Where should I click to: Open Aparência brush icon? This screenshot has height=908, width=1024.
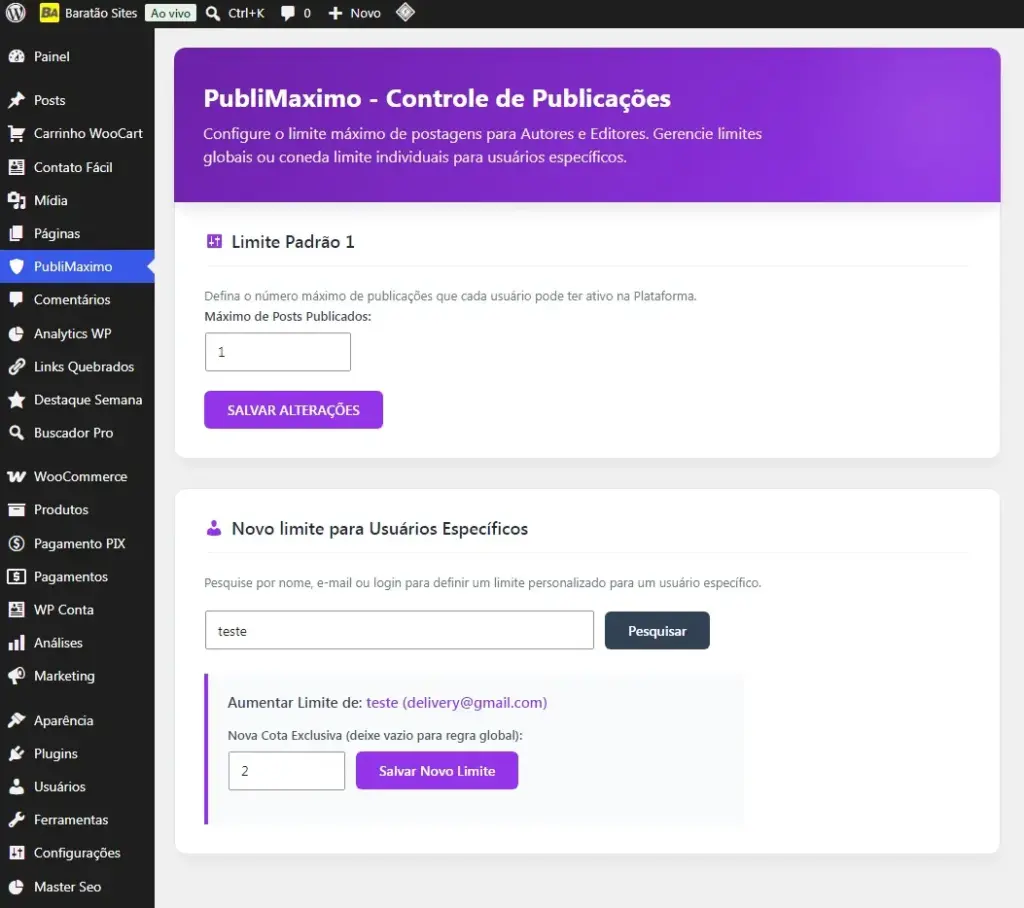coord(16,721)
